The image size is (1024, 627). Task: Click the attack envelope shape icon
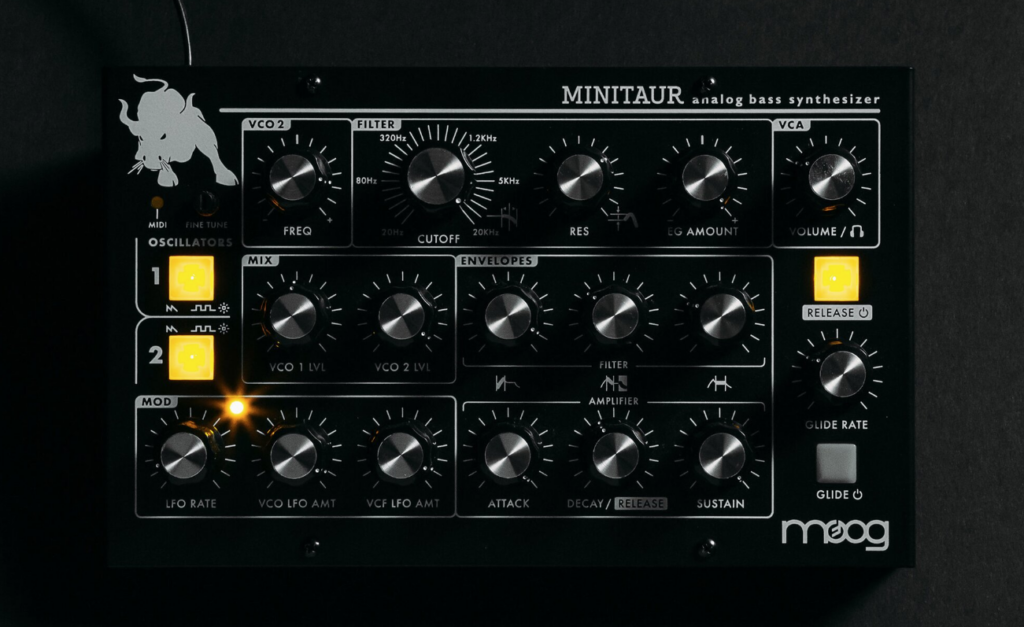click(507, 383)
